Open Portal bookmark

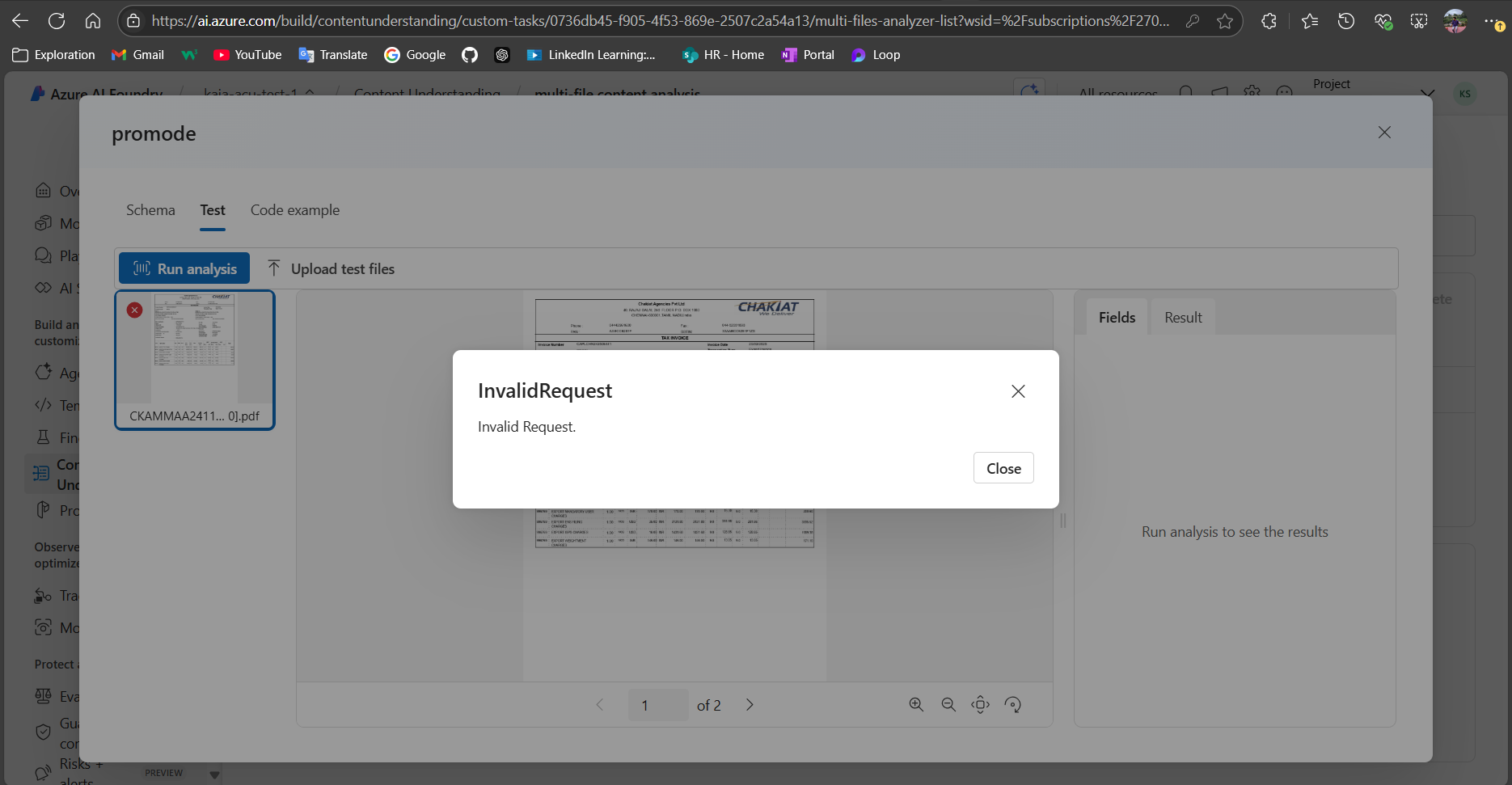click(x=808, y=55)
